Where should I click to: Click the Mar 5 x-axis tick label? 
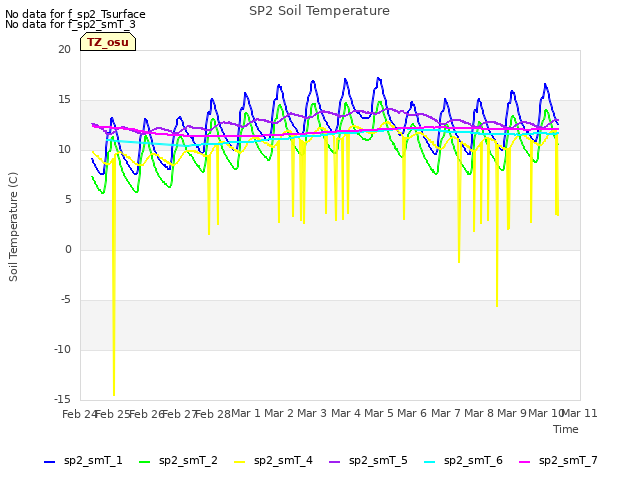pyautogui.click(x=379, y=413)
